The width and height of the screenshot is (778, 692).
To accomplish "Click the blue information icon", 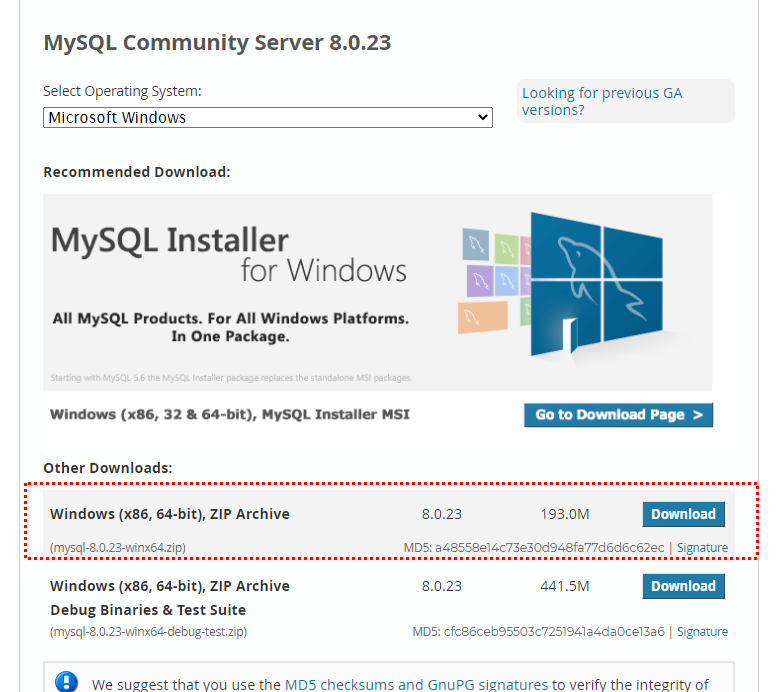I will click(x=66, y=682).
